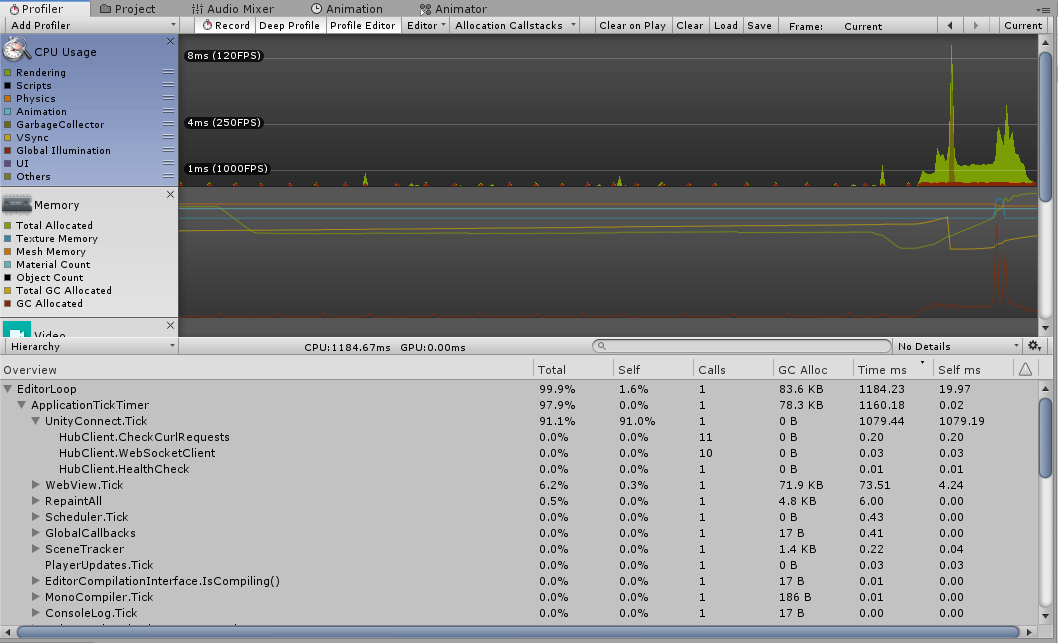Click the search magnifier in the search field
Image resolution: width=1058 pixels, height=643 pixels.
600,346
